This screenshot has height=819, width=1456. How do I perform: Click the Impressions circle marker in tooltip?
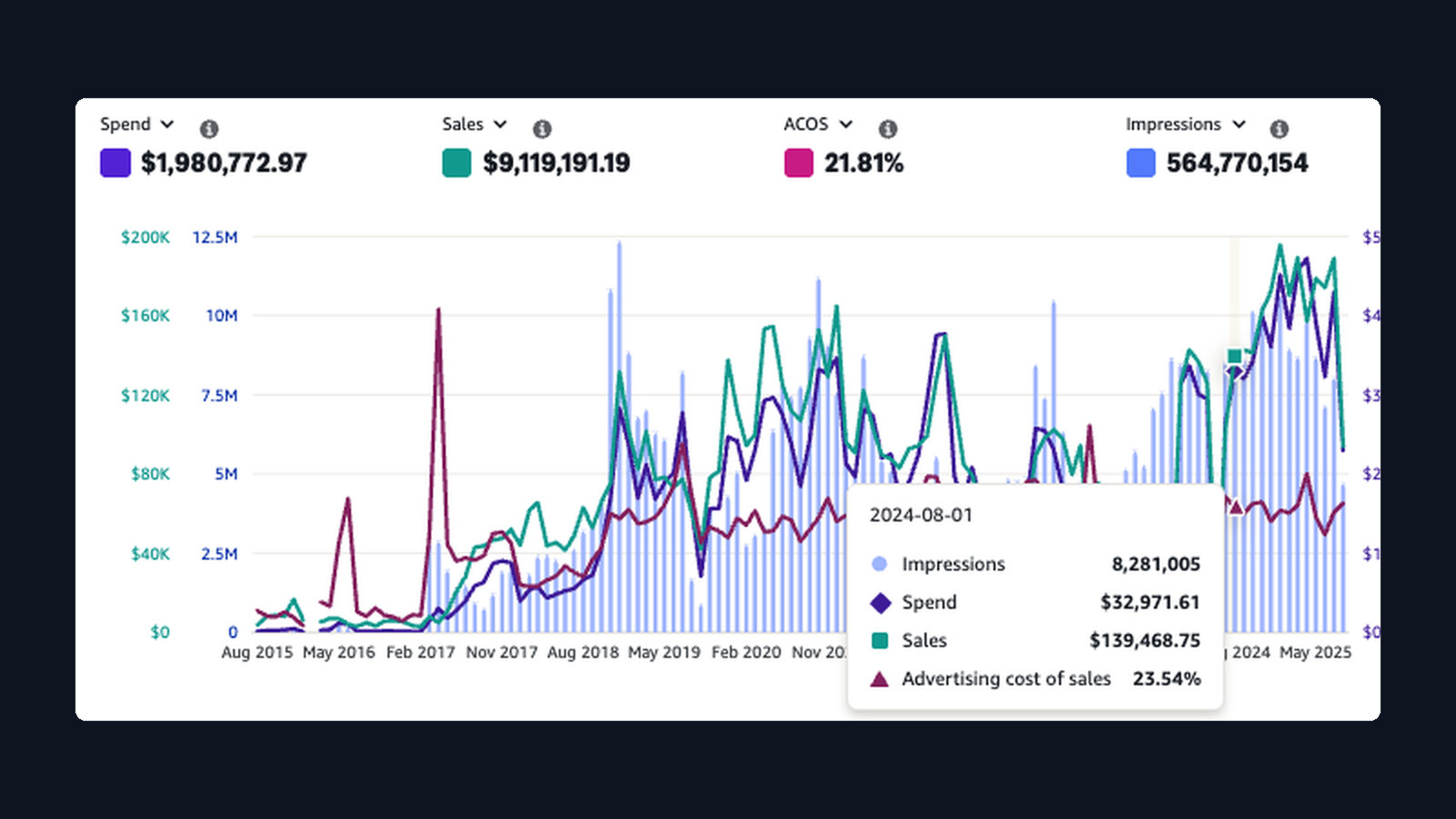(879, 564)
